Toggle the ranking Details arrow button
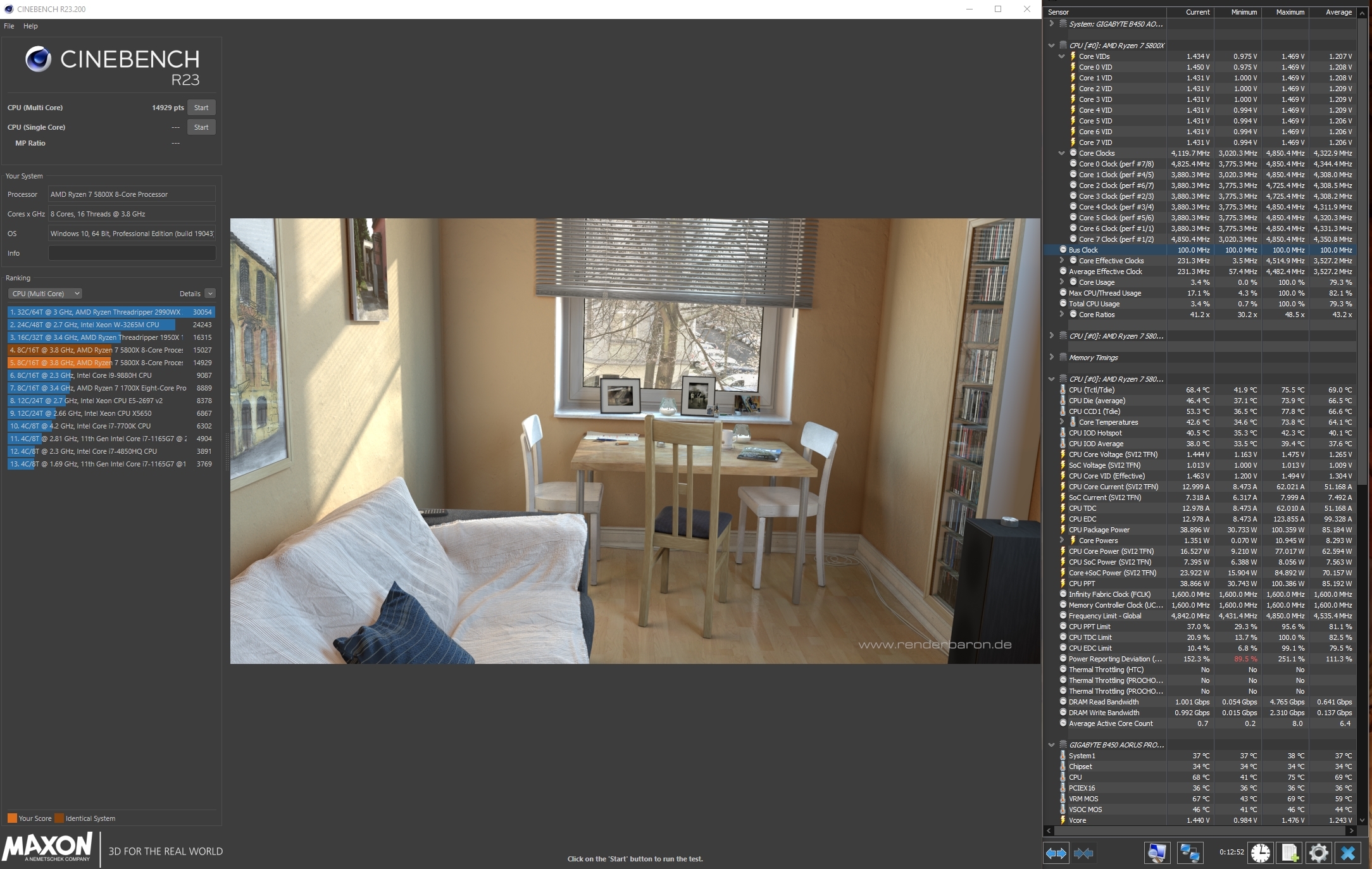 (x=210, y=294)
